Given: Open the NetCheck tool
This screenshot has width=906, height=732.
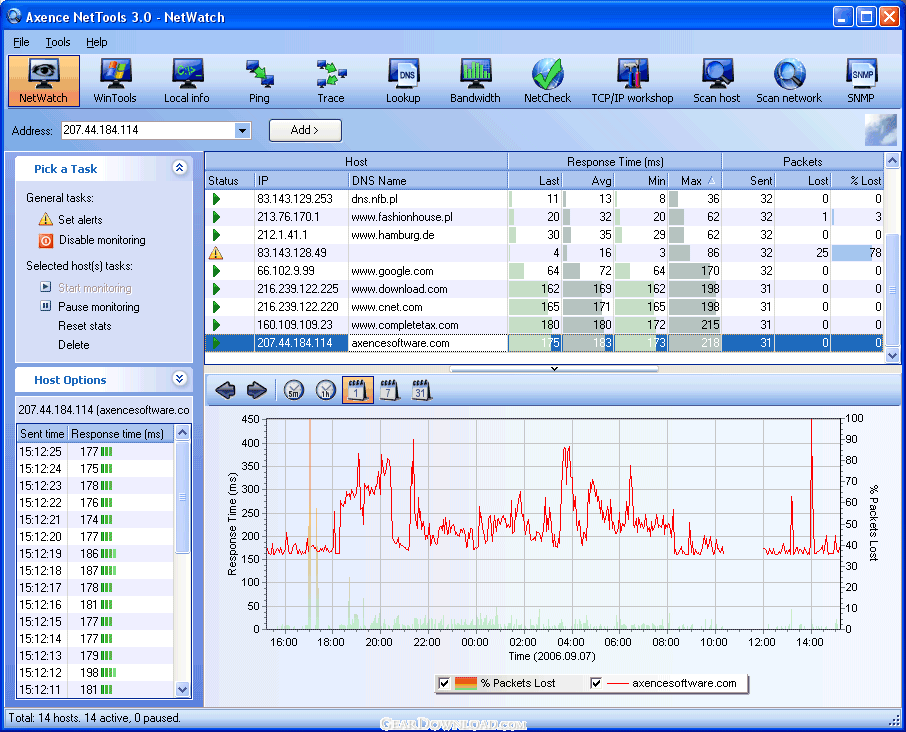Looking at the screenshot, I should point(547,81).
